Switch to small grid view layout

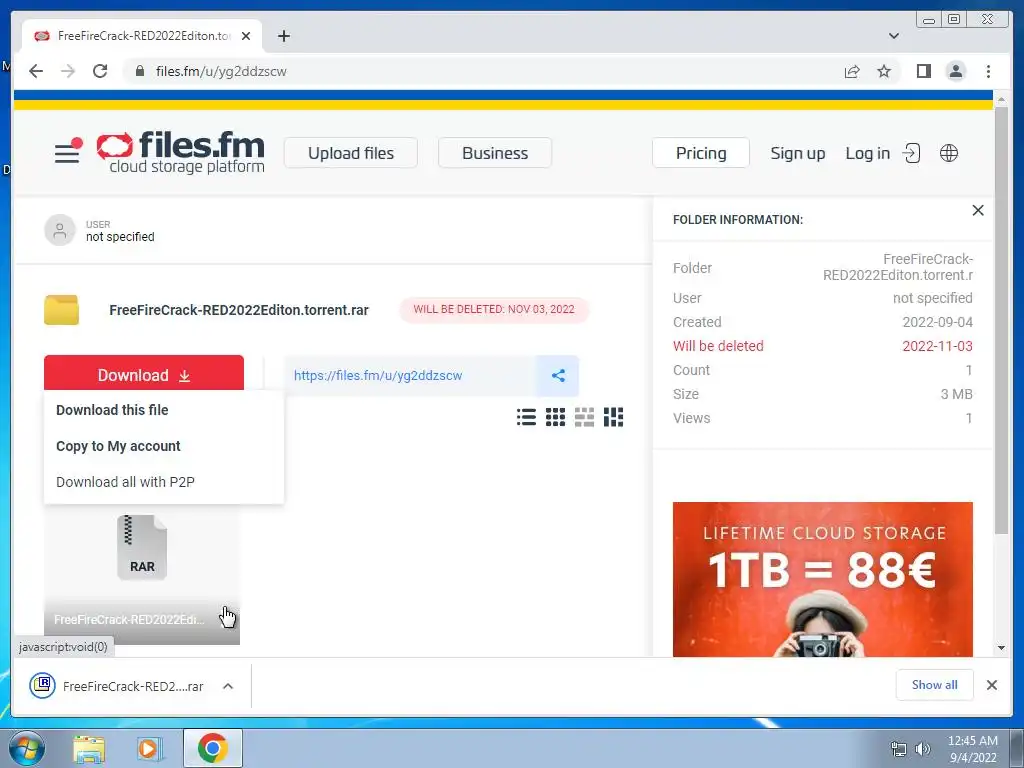(555, 417)
